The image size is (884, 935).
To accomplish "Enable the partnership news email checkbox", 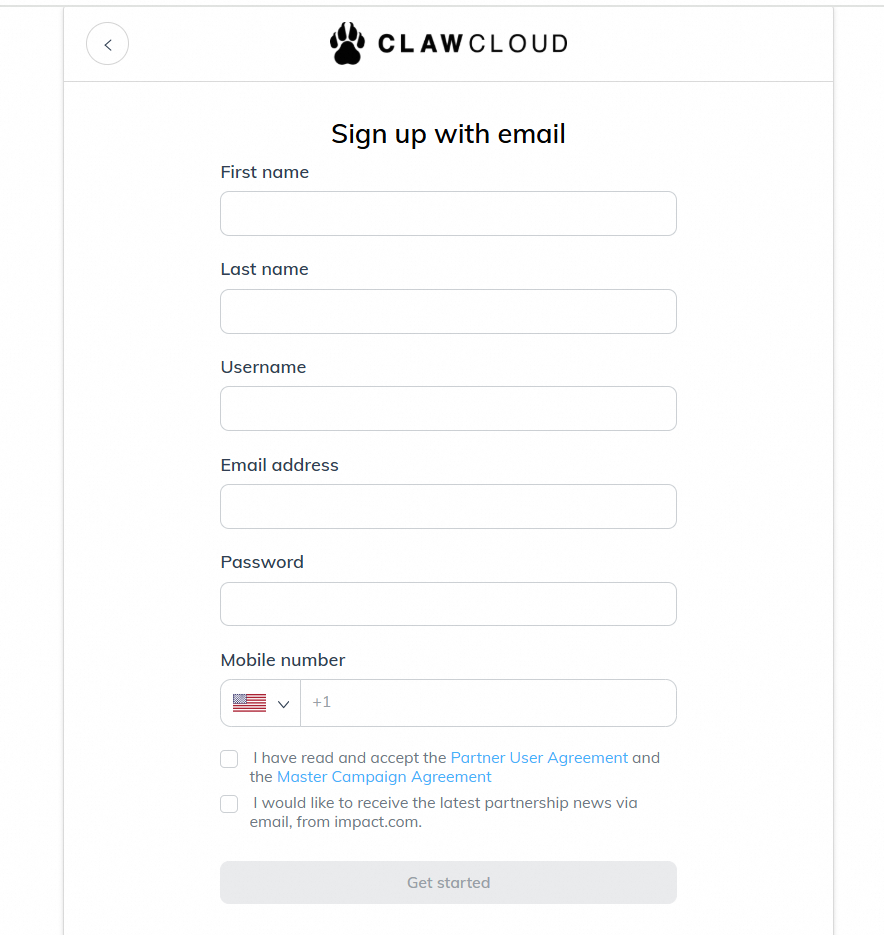I will pyautogui.click(x=230, y=804).
